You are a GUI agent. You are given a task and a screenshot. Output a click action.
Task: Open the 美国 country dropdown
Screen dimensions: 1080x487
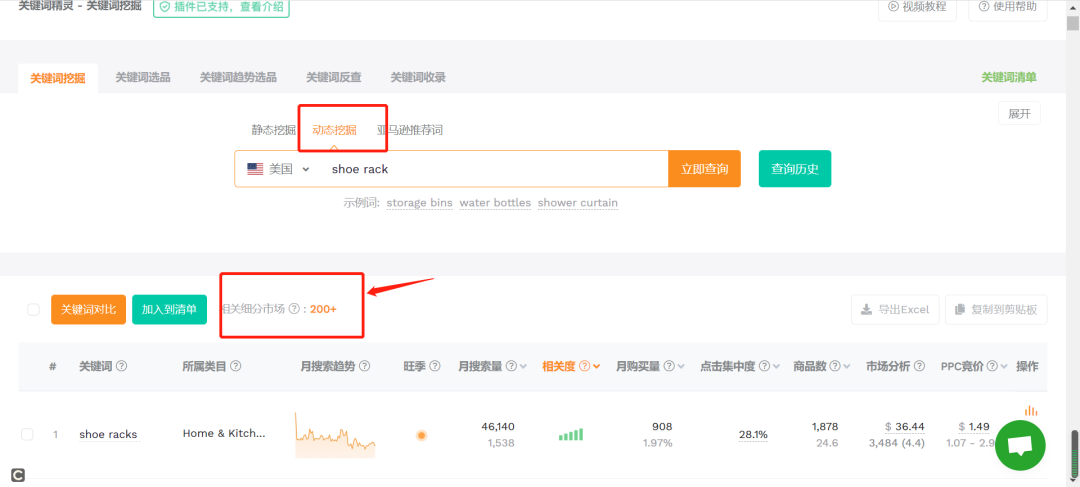coord(278,169)
